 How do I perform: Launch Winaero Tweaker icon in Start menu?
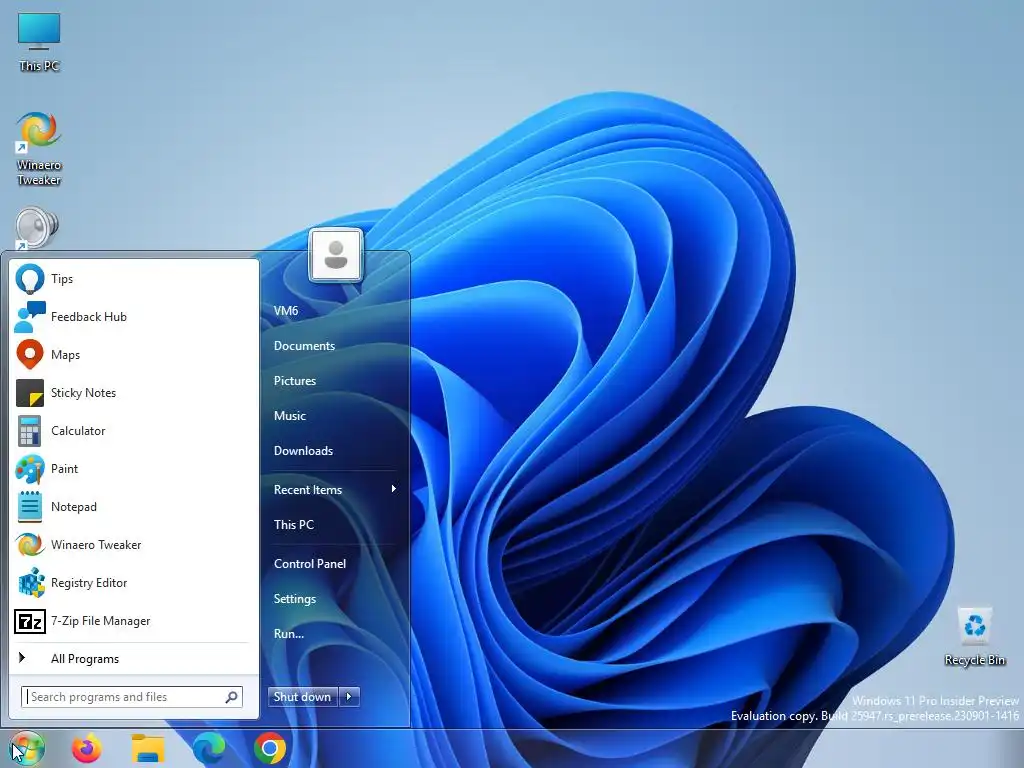[30, 545]
